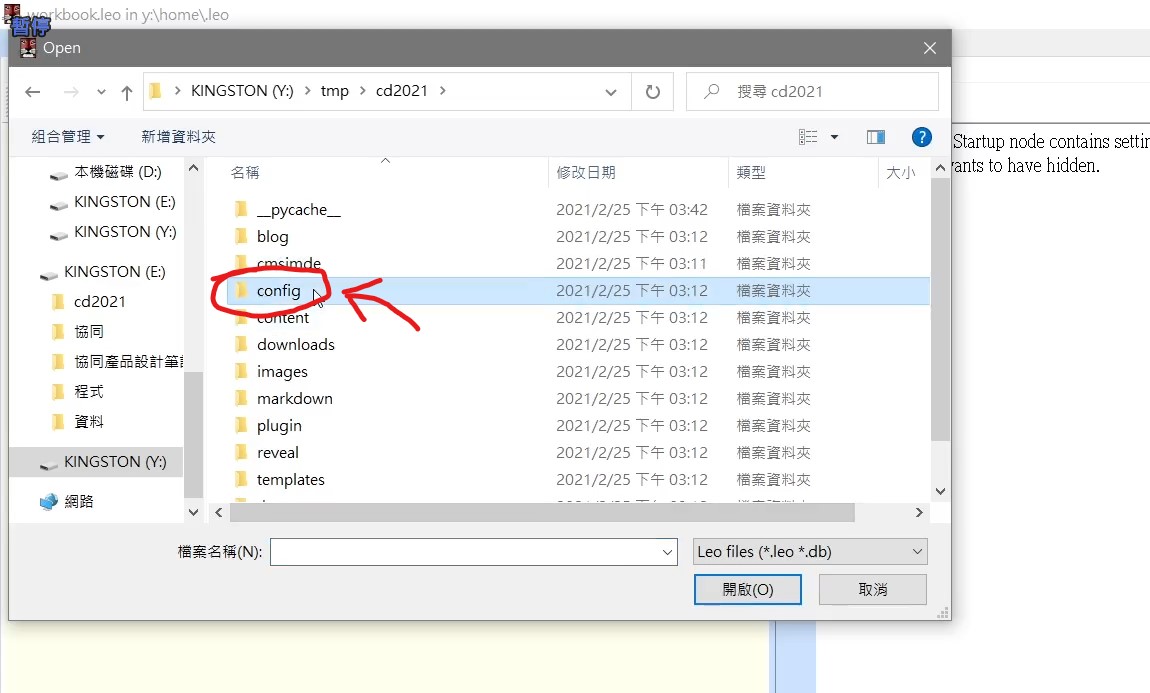Click the blog folder icon
This screenshot has width=1150, height=693.
click(241, 236)
